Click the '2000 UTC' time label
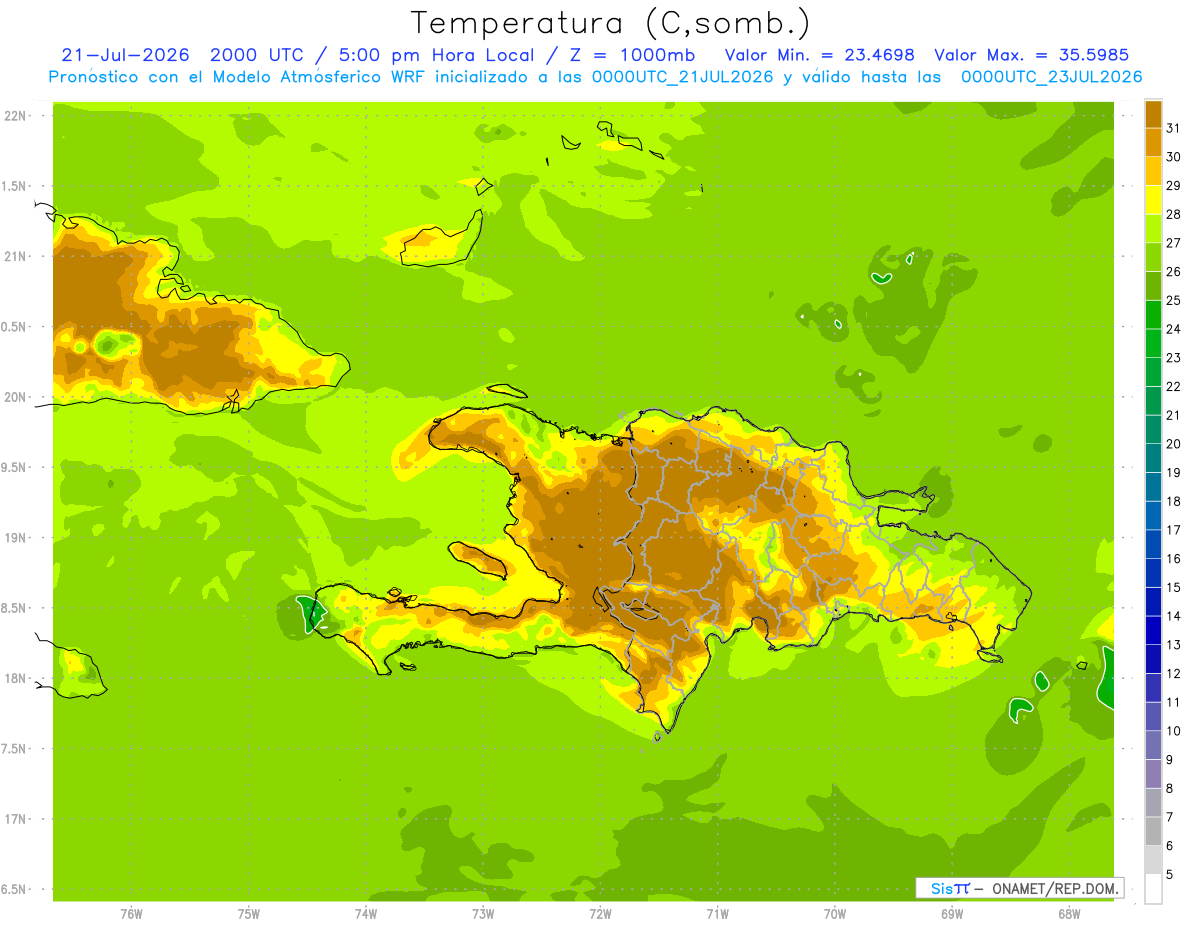Image resolution: width=1200 pixels, height=927 pixels. coord(256,55)
